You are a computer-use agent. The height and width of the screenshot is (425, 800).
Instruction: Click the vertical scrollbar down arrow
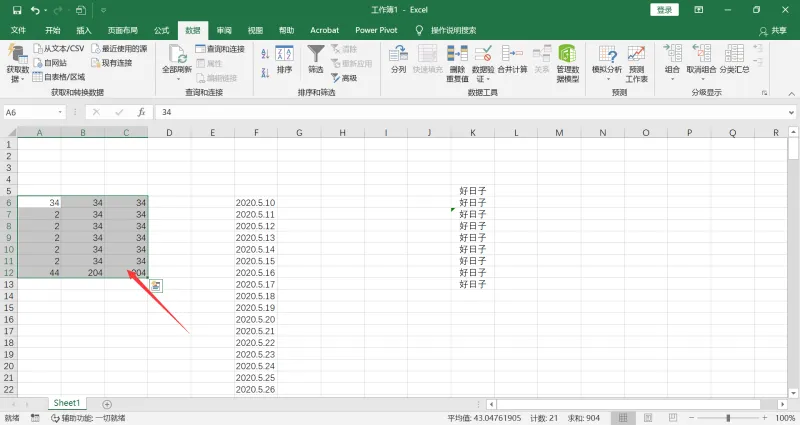click(x=793, y=393)
